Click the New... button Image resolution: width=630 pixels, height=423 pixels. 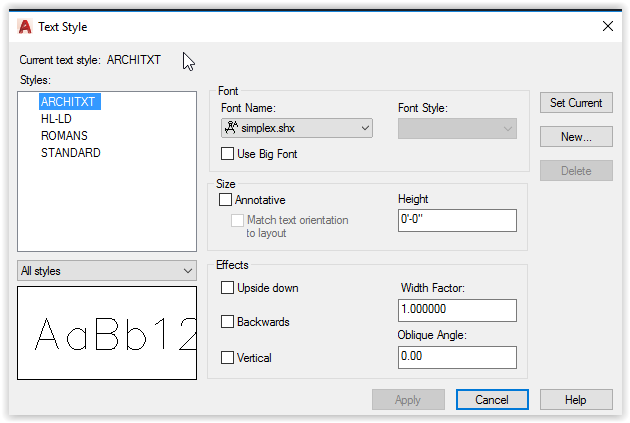[576, 137]
